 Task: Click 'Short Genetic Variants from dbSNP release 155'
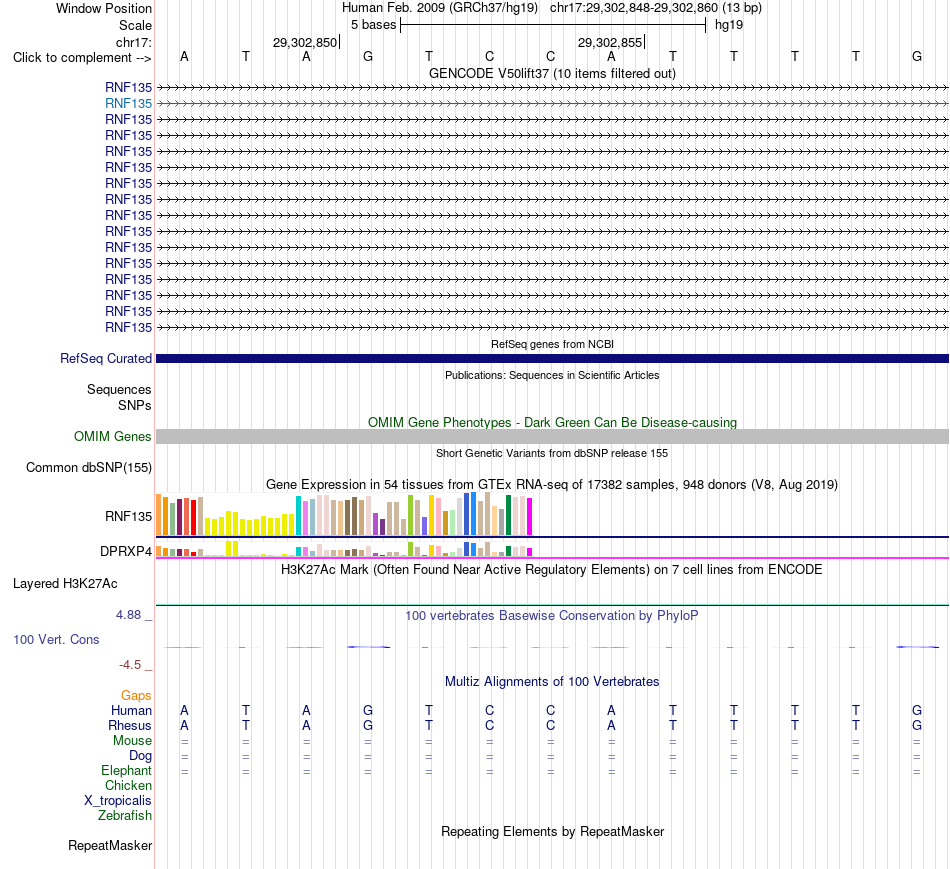coord(552,453)
